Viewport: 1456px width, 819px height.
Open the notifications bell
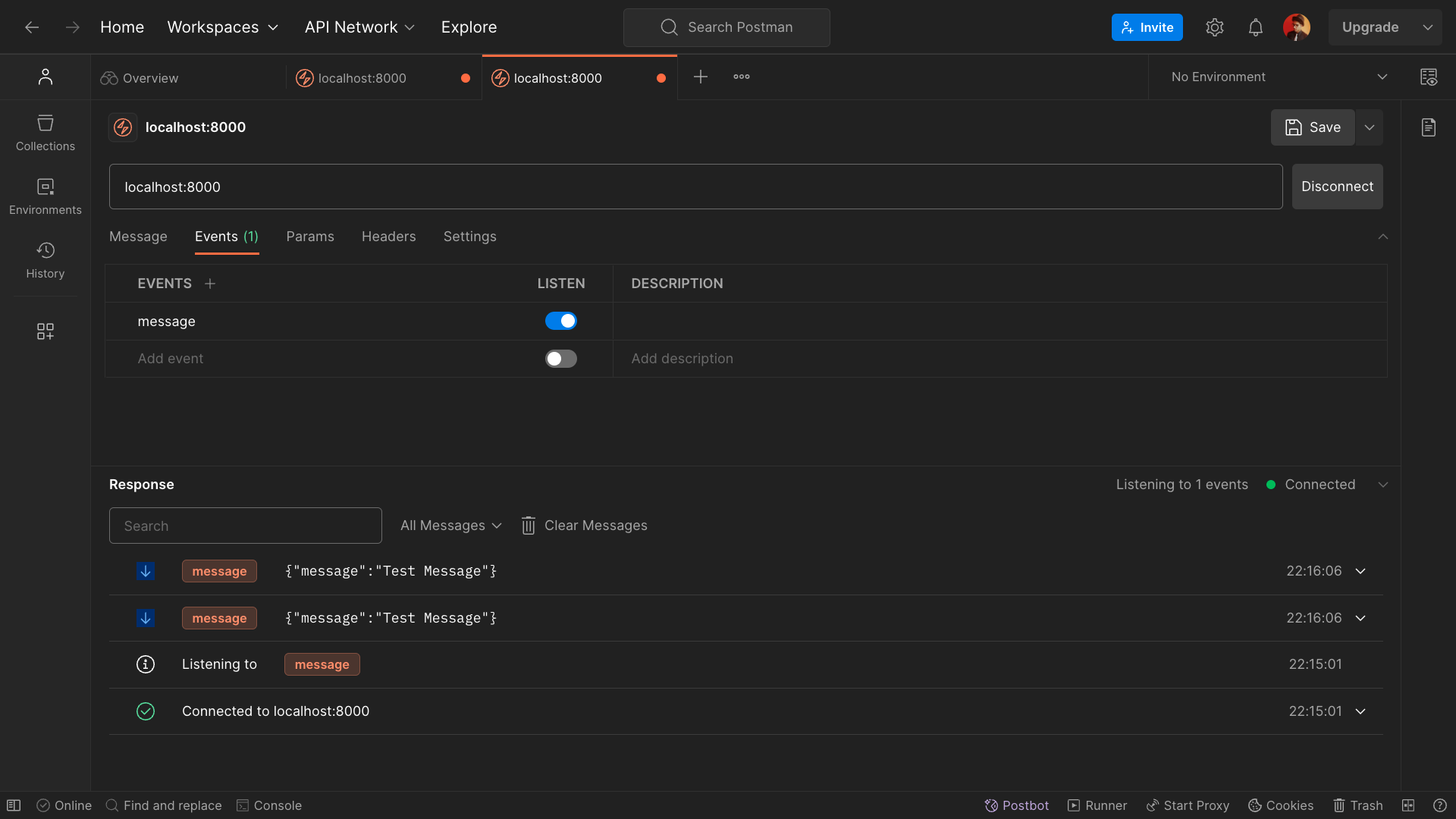(1256, 27)
